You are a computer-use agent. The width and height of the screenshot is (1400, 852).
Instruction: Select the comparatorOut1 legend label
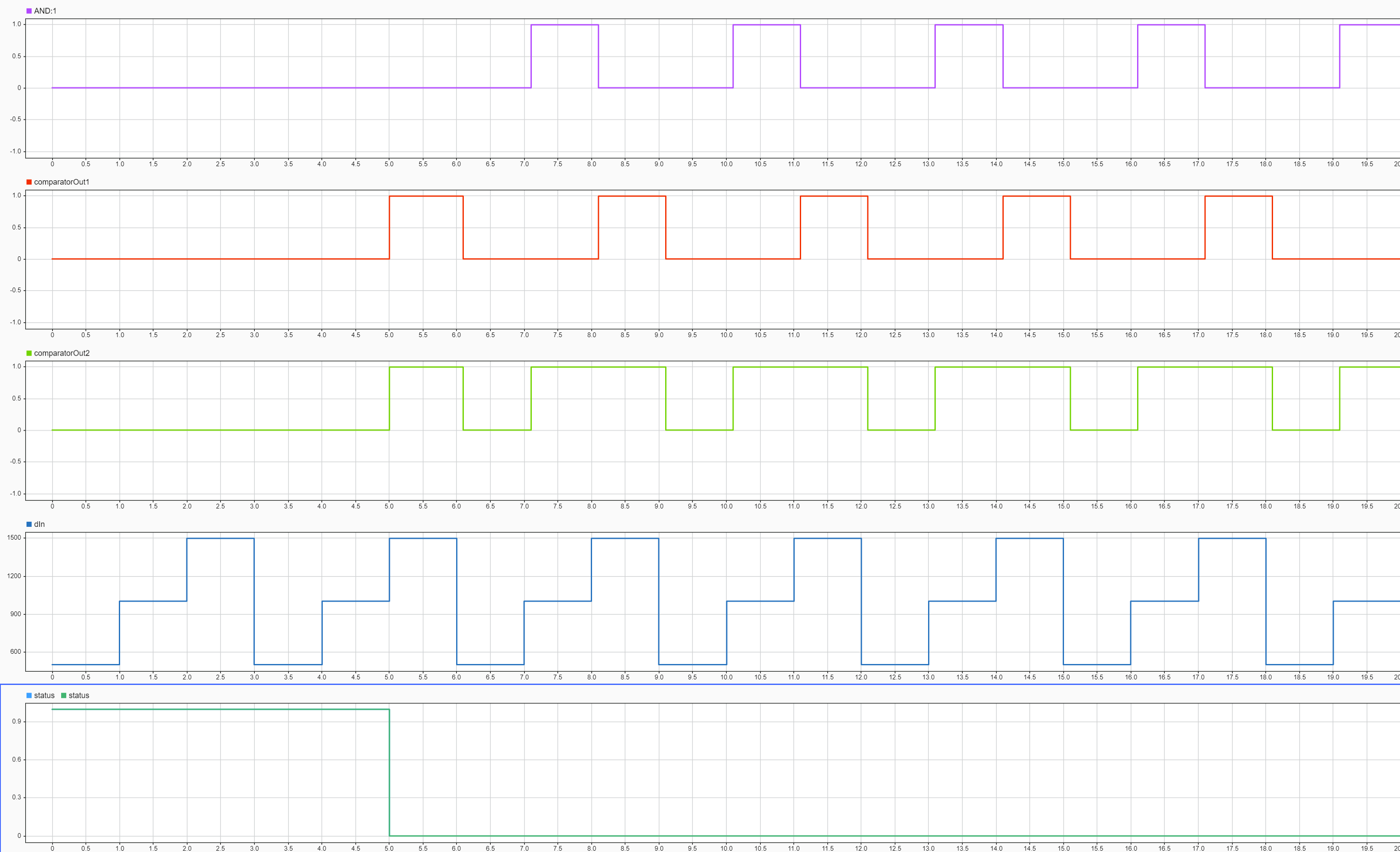62,182
